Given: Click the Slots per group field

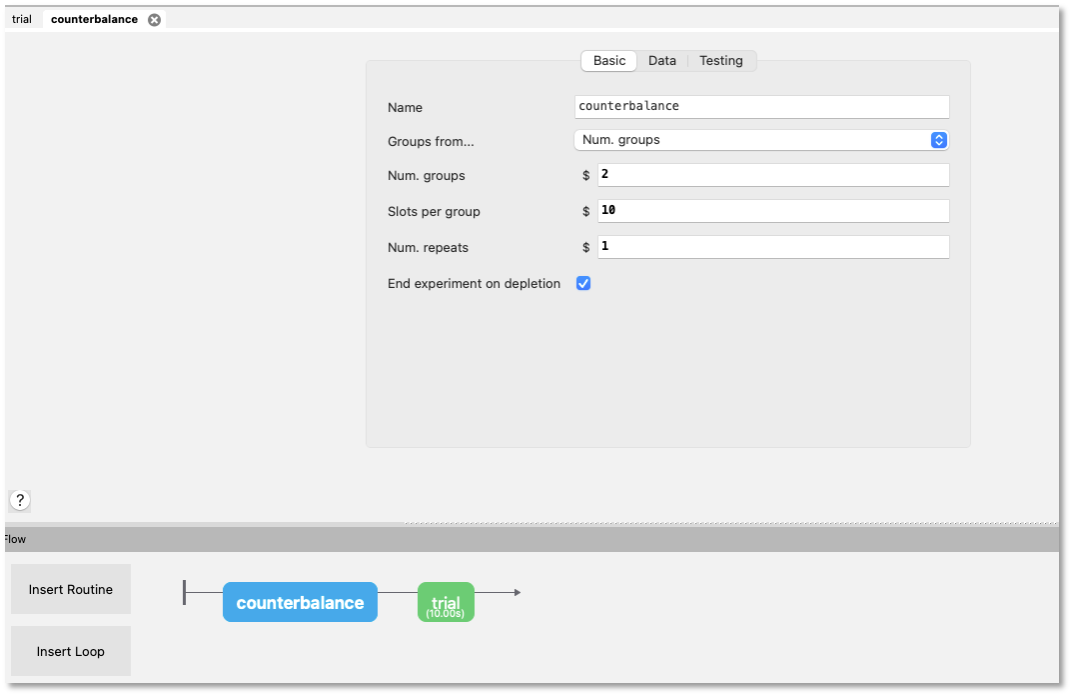Looking at the screenshot, I should 773,211.
